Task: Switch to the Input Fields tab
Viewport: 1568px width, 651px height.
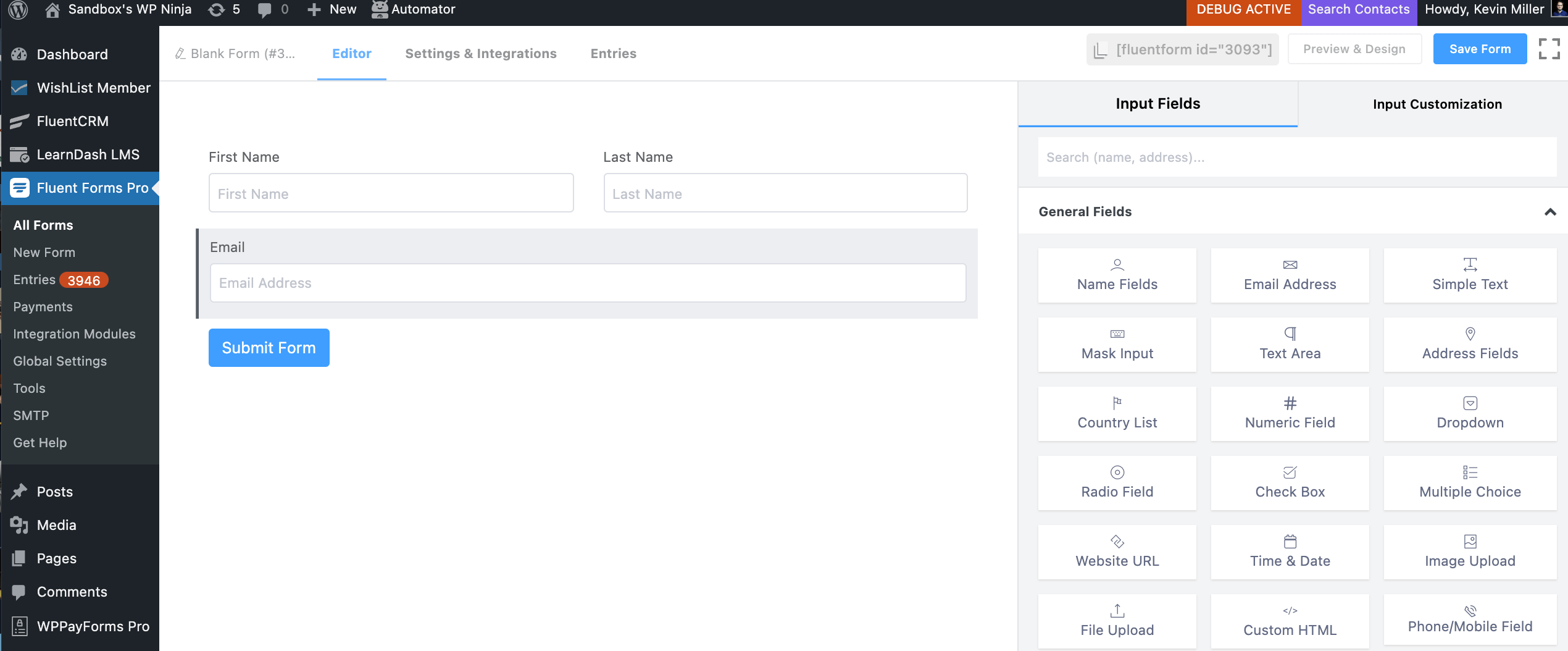Action: pos(1157,104)
